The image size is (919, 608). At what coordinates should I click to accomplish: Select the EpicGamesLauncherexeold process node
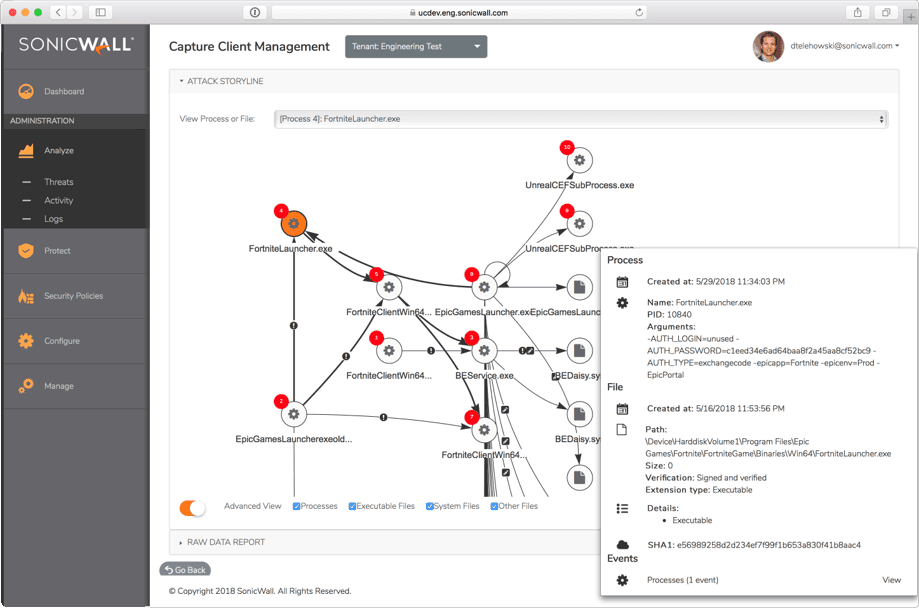click(293, 414)
